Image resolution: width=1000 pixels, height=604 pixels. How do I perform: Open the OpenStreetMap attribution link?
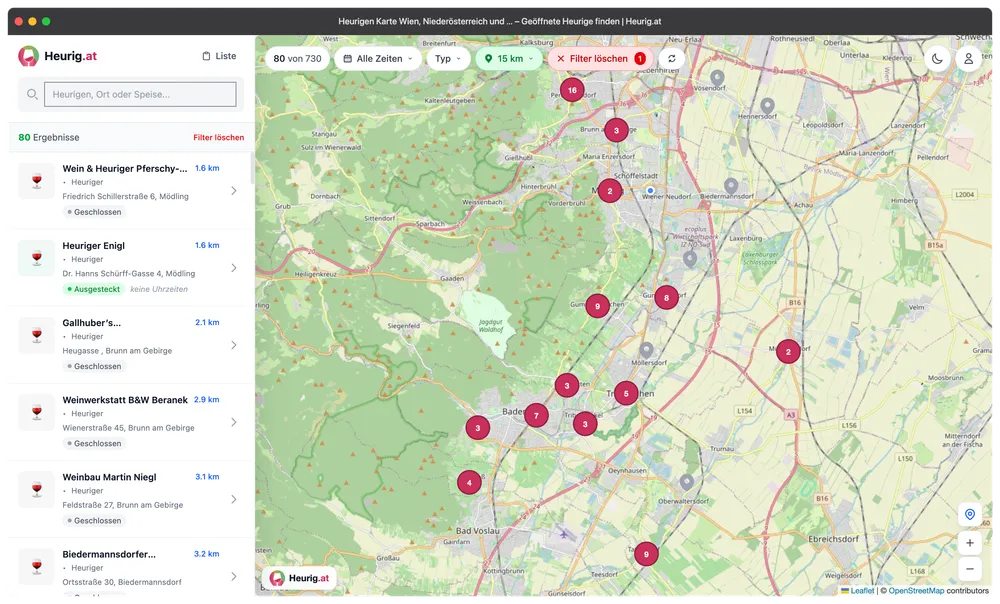point(916,591)
